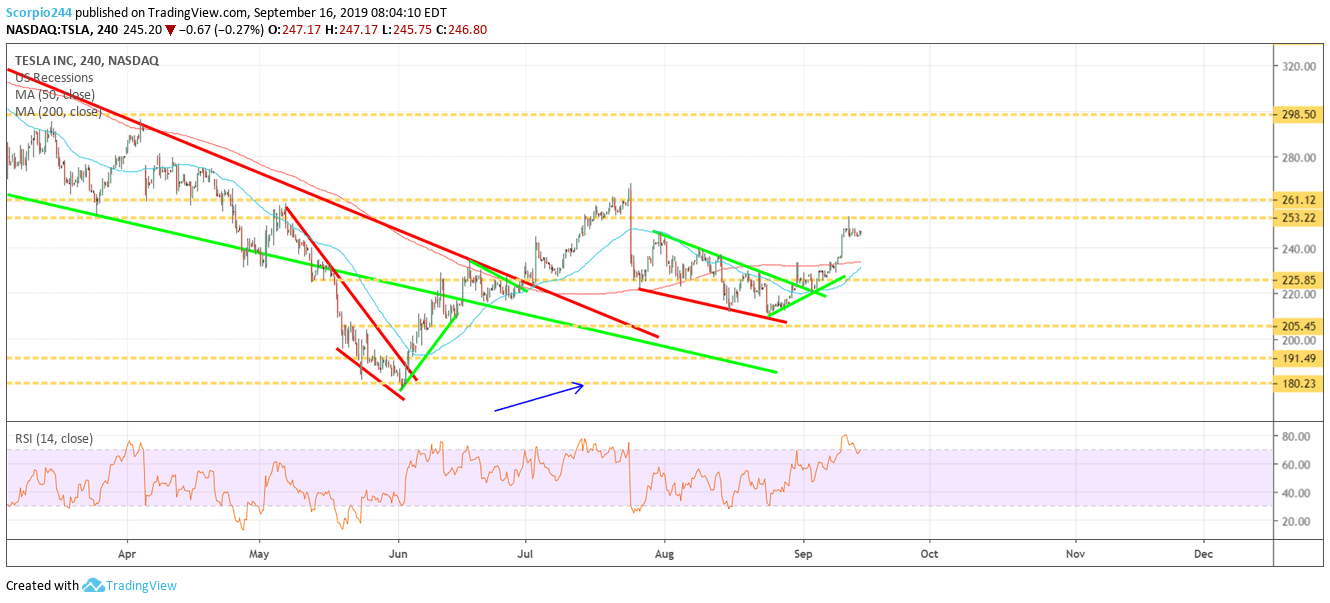Select the 180.23 level price label

coord(1298,383)
